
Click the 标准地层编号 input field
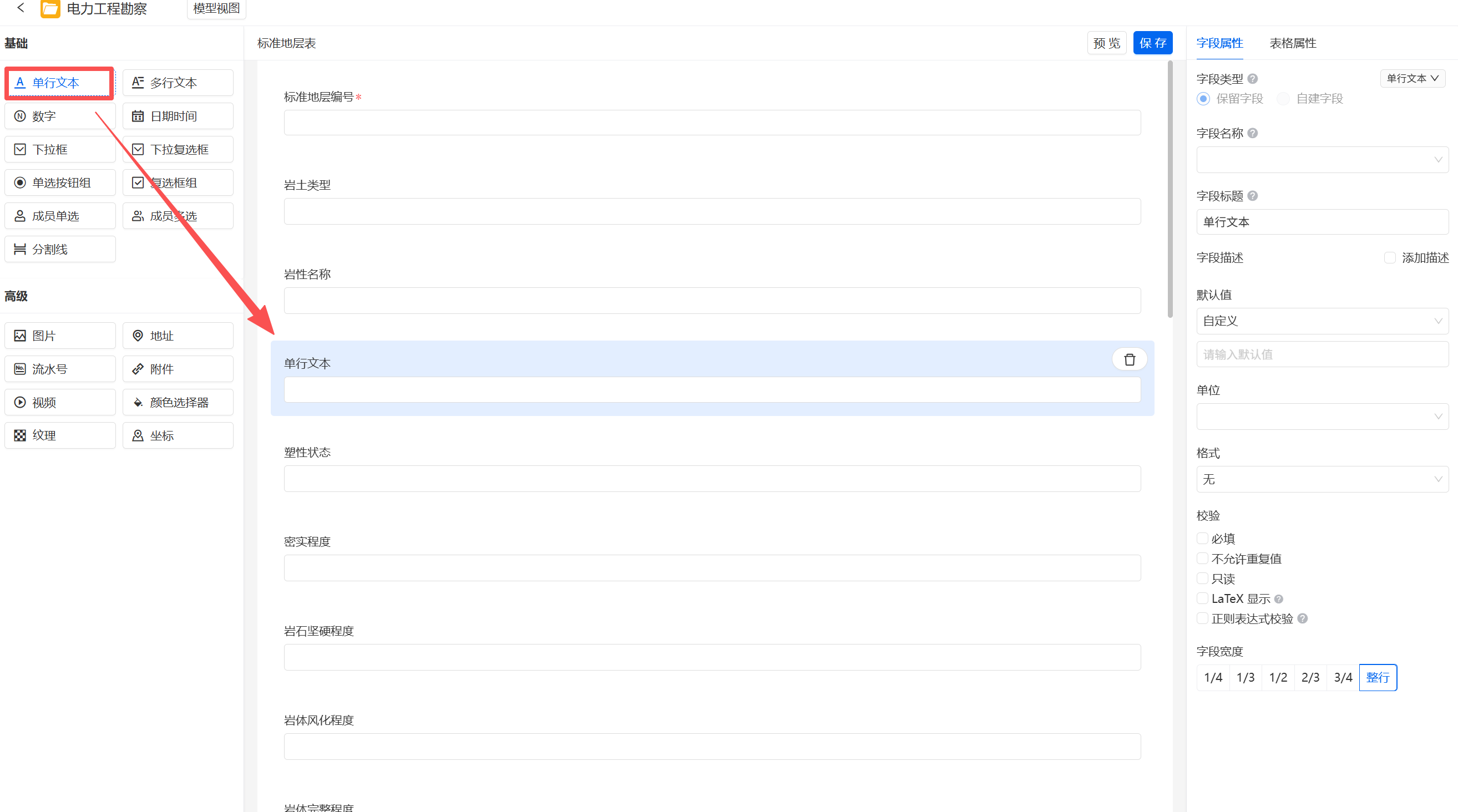pyautogui.click(x=712, y=123)
